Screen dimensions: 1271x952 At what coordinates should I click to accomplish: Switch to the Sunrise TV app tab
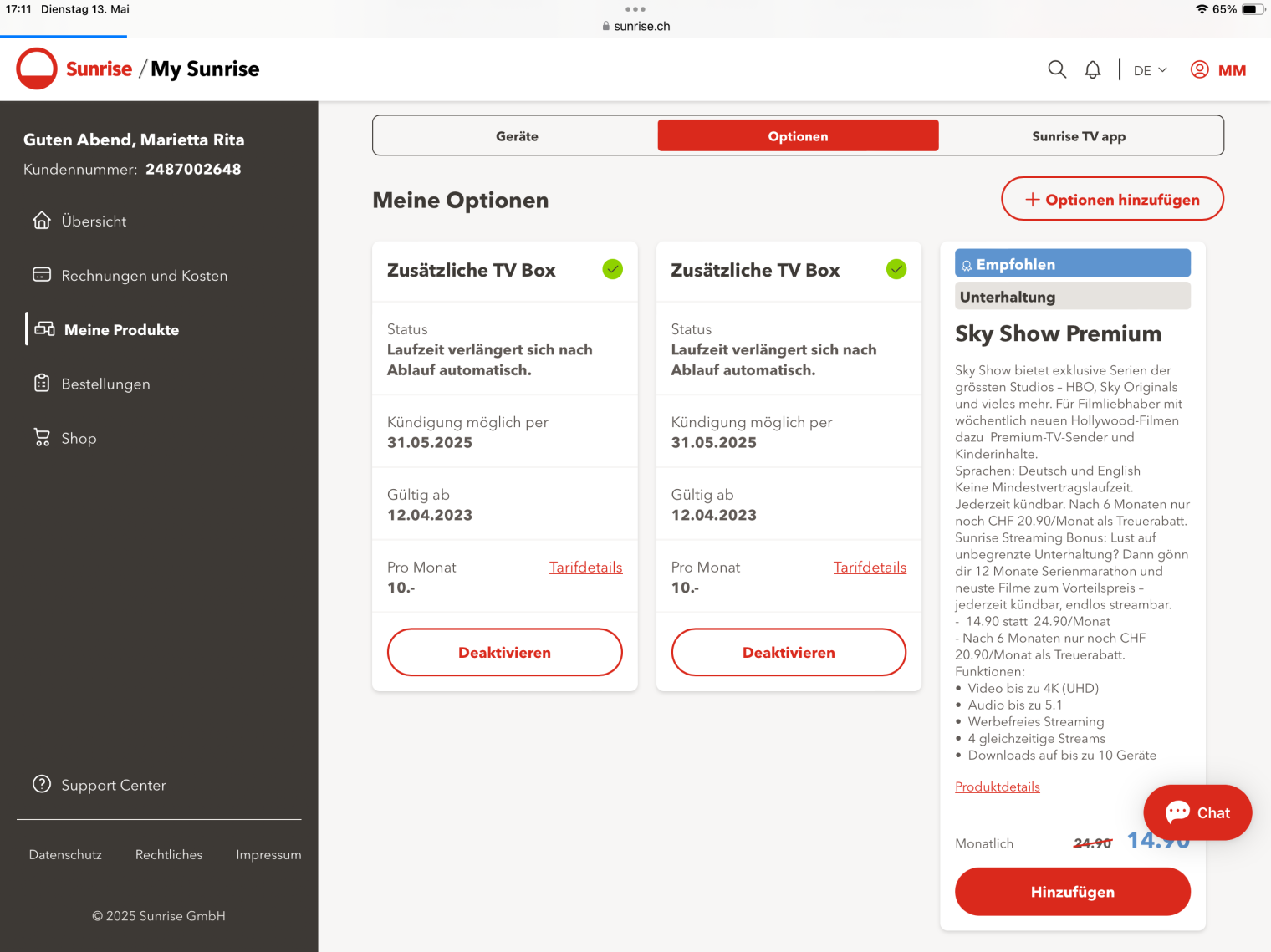click(x=1079, y=136)
